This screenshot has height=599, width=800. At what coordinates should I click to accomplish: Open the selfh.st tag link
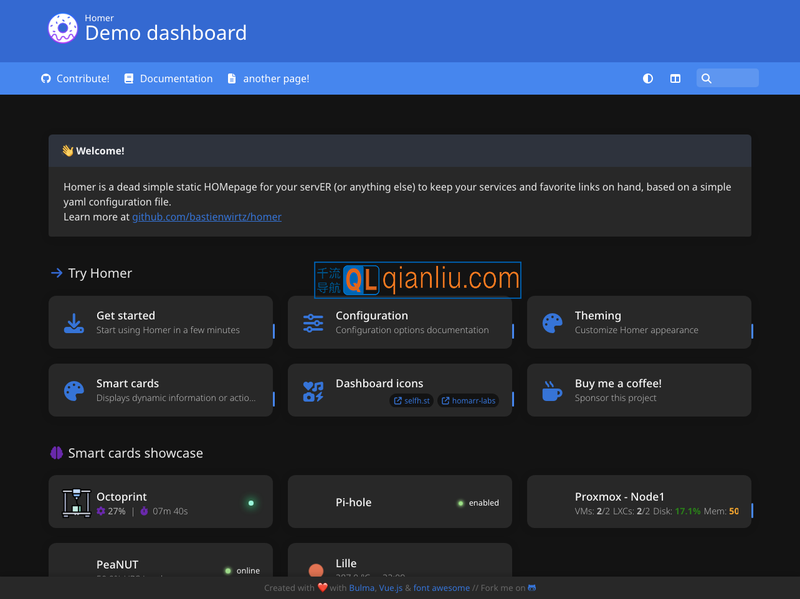[411, 401]
